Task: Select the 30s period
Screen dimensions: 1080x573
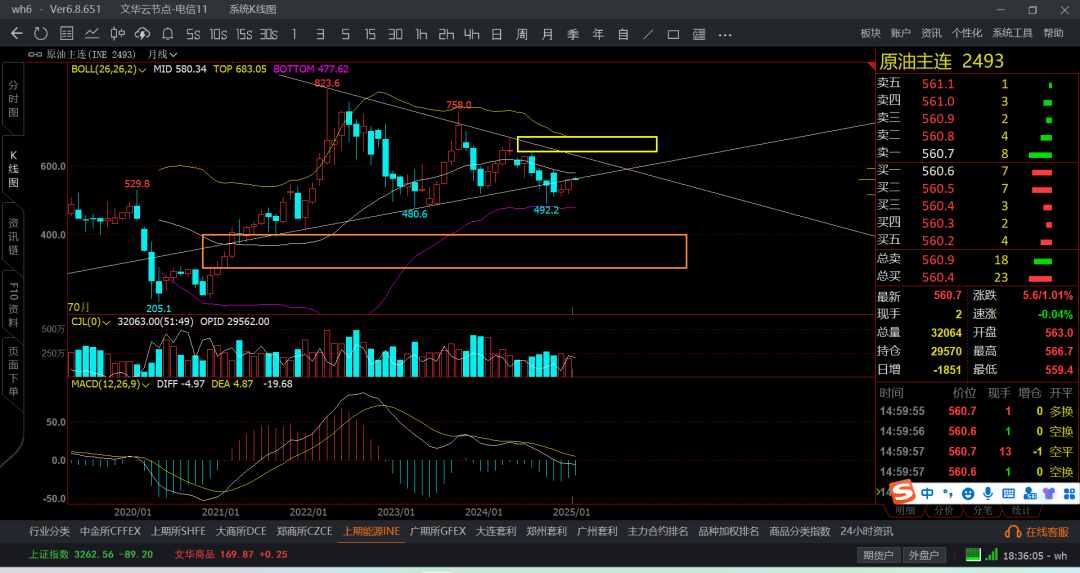Action: (269, 34)
